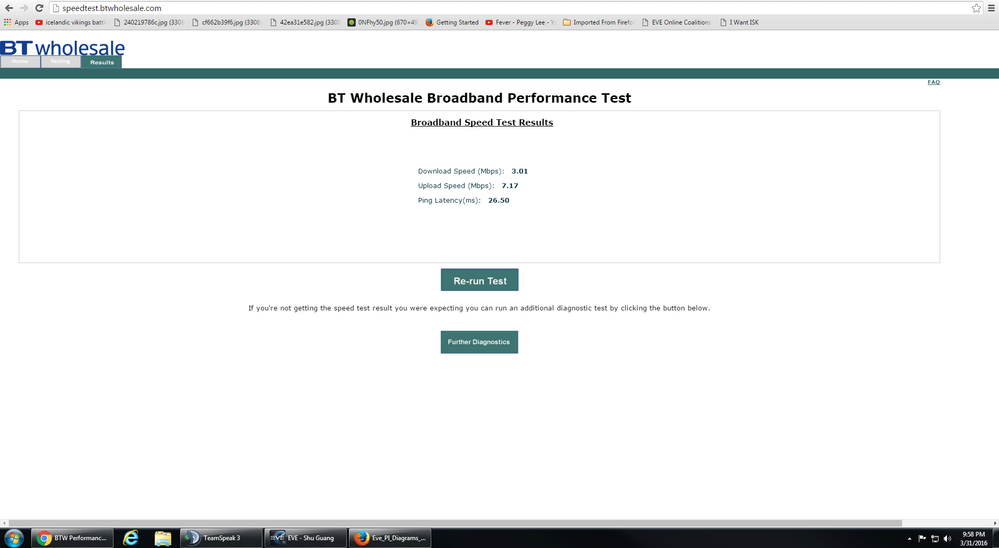Screen dimensions: 999x548
Task: Click the BT wholesale logo
Action: coord(62,48)
